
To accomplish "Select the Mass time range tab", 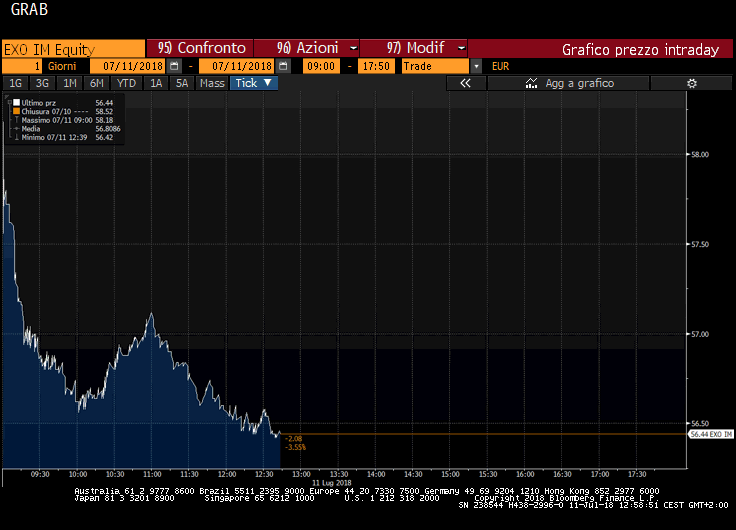I will click(212, 84).
